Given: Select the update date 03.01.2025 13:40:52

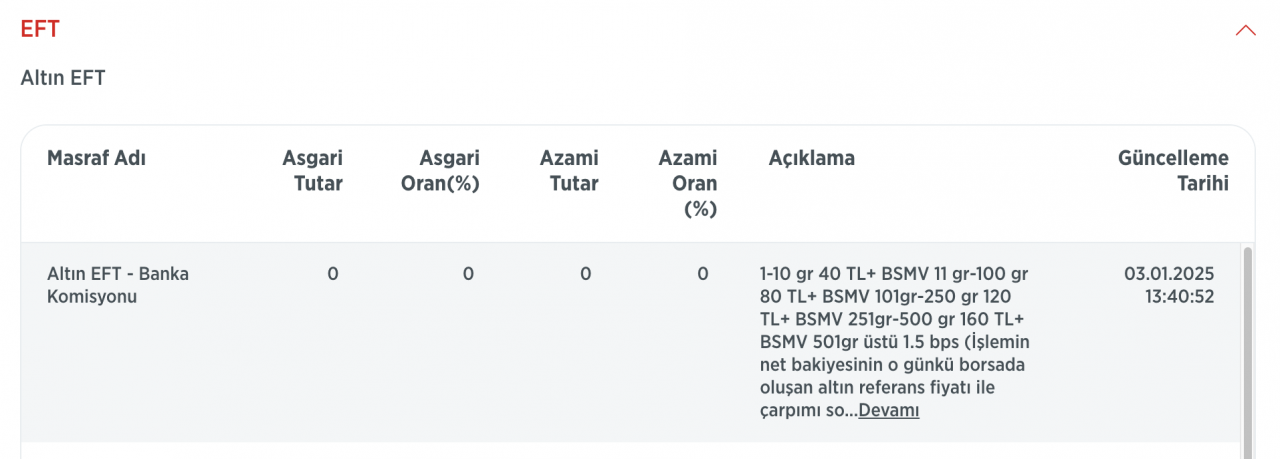Looking at the screenshot, I should coord(1169,285).
